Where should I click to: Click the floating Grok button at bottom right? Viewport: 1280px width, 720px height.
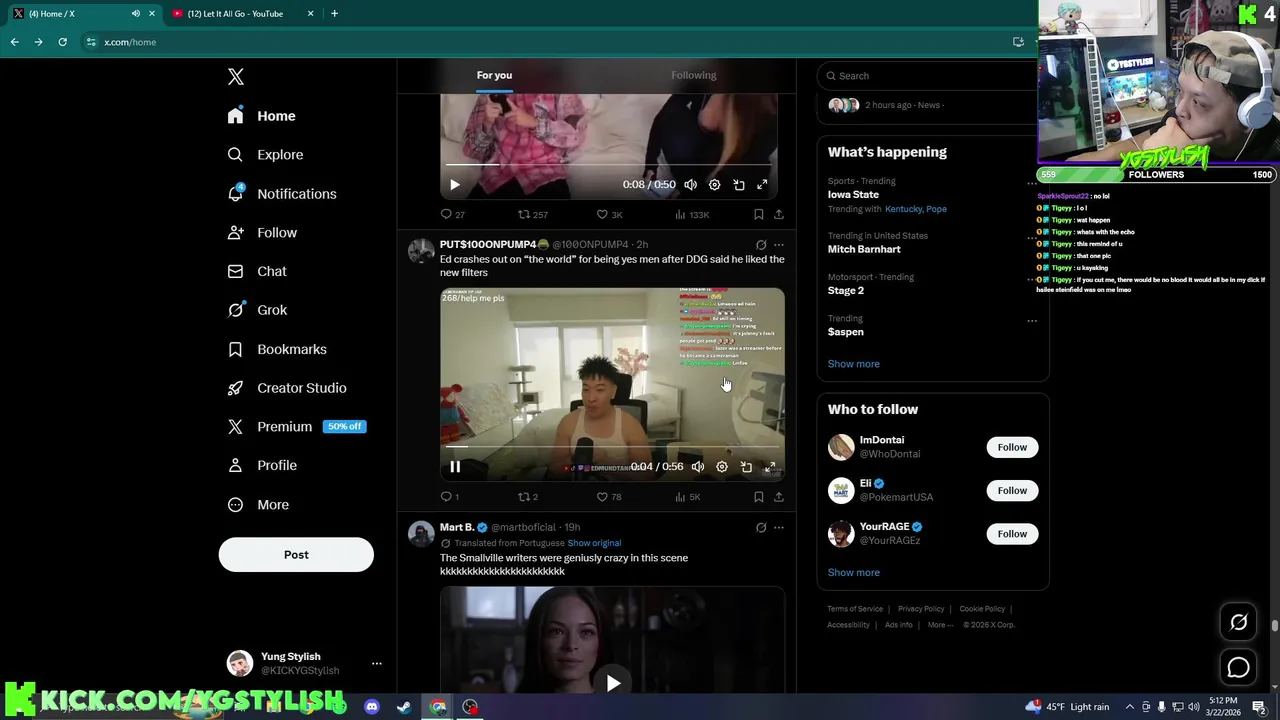coord(1238,623)
